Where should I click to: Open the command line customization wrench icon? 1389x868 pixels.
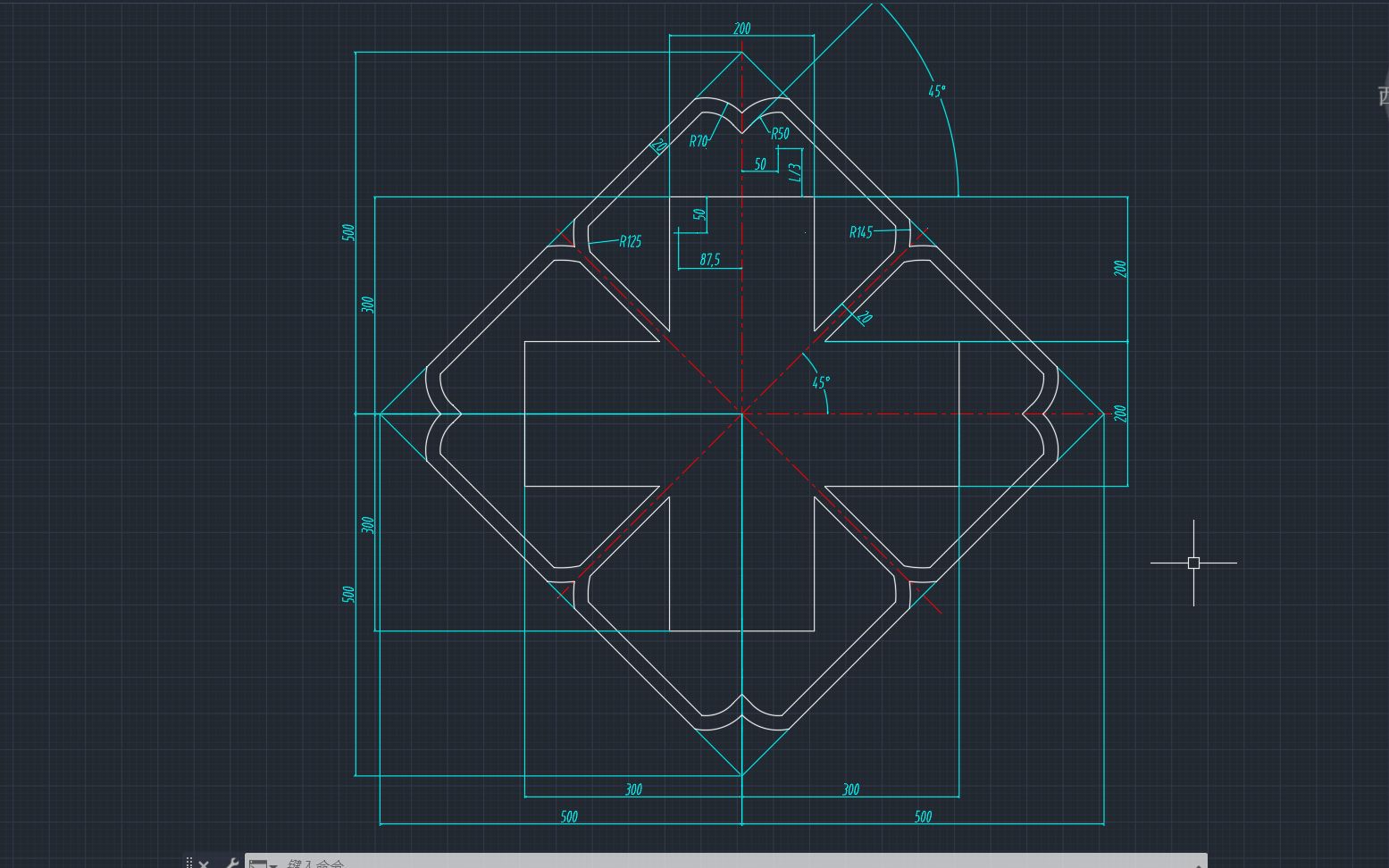point(232,862)
